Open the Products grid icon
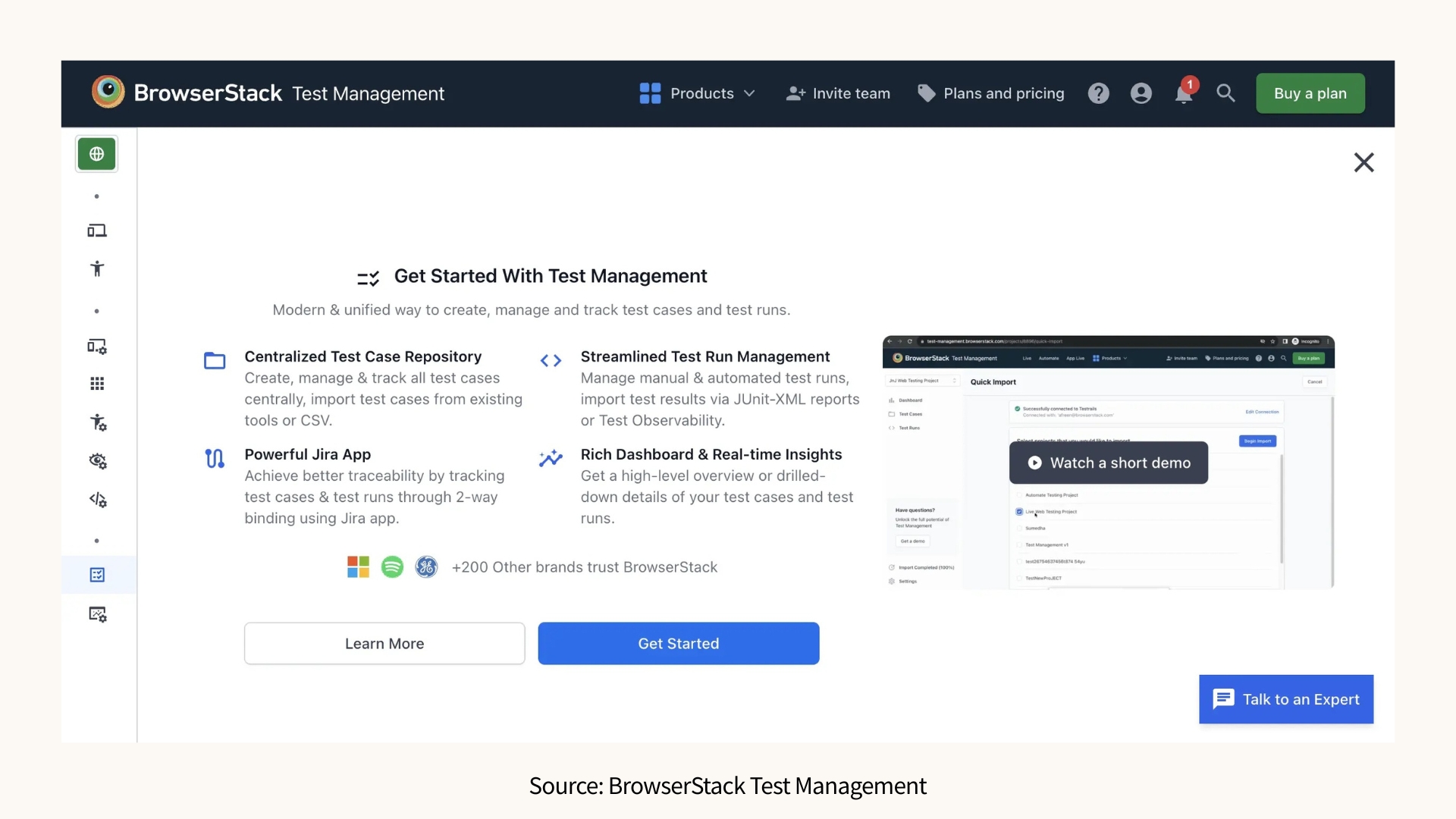Screen dimensions: 1456x819 (650, 93)
